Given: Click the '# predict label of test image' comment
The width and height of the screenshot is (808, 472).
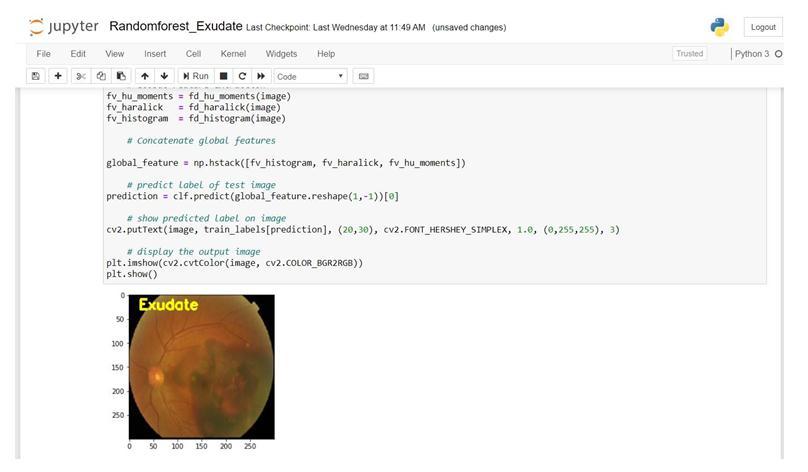Looking at the screenshot, I should click(201, 185).
